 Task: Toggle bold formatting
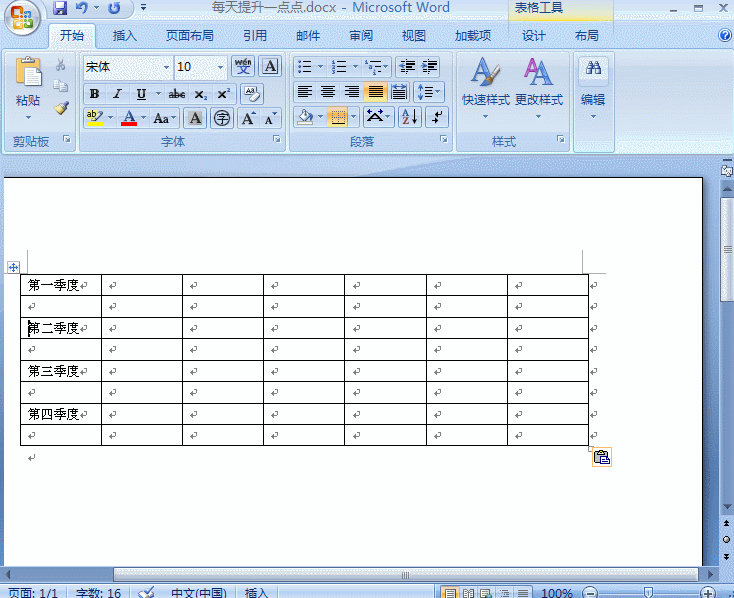tap(94, 94)
